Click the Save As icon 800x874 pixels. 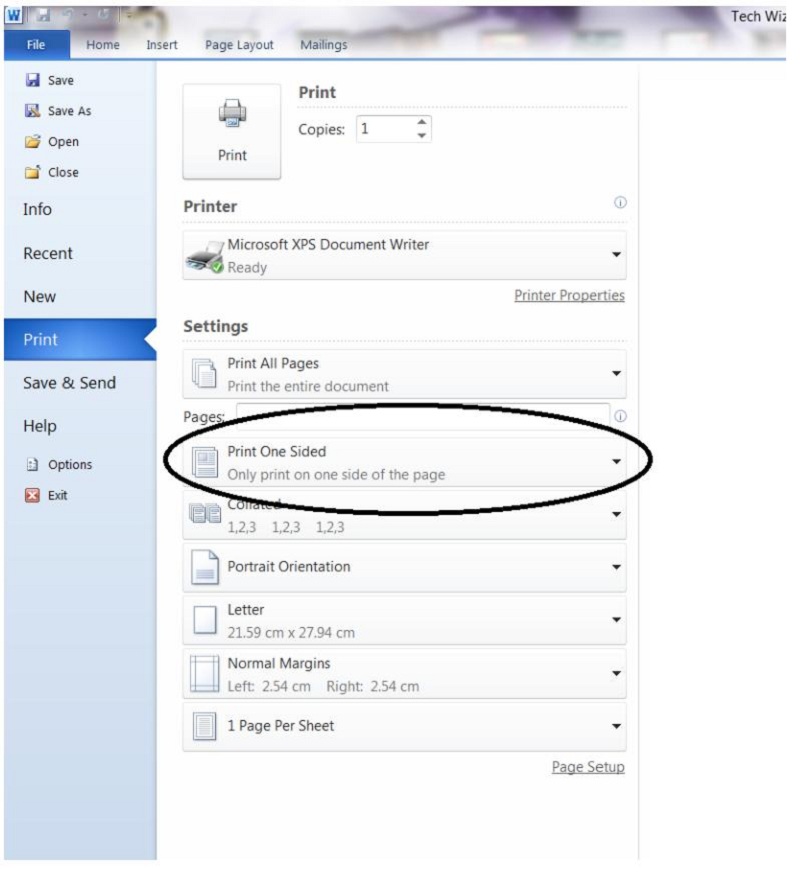click(33, 110)
